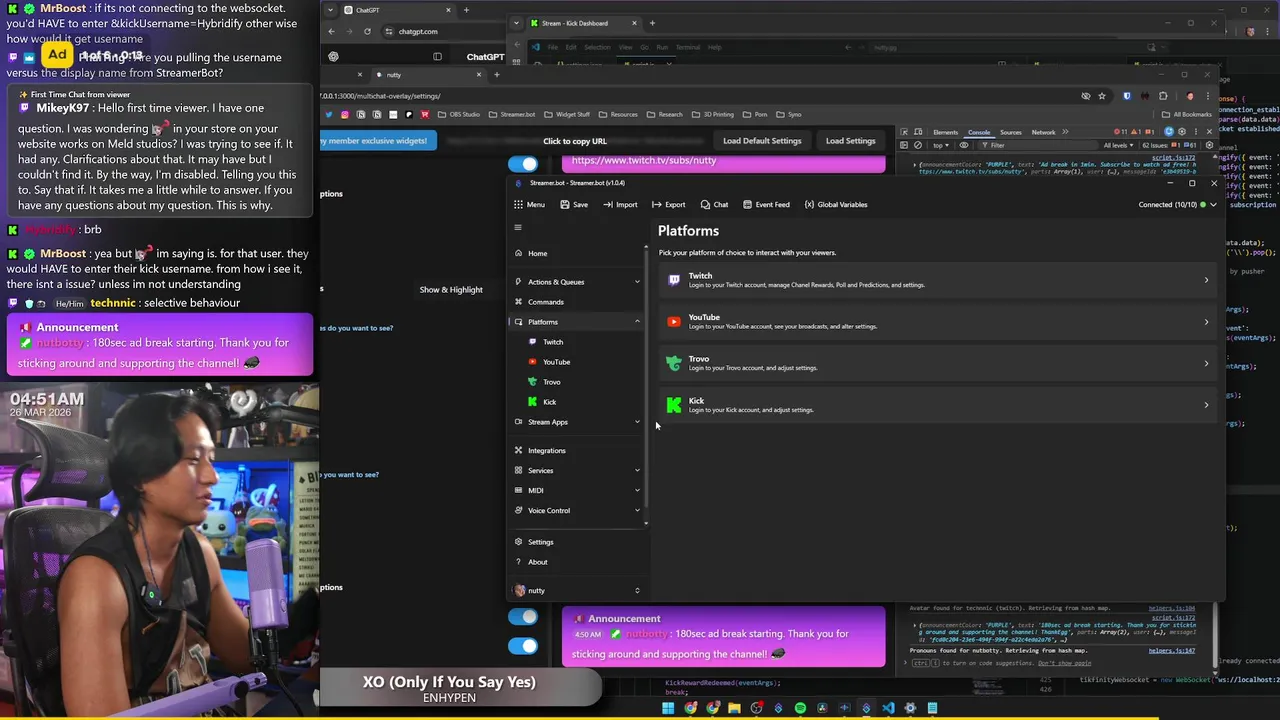The width and height of the screenshot is (1280, 720).
Task: Open Global Variables in Streamer.bot
Action: (x=836, y=204)
